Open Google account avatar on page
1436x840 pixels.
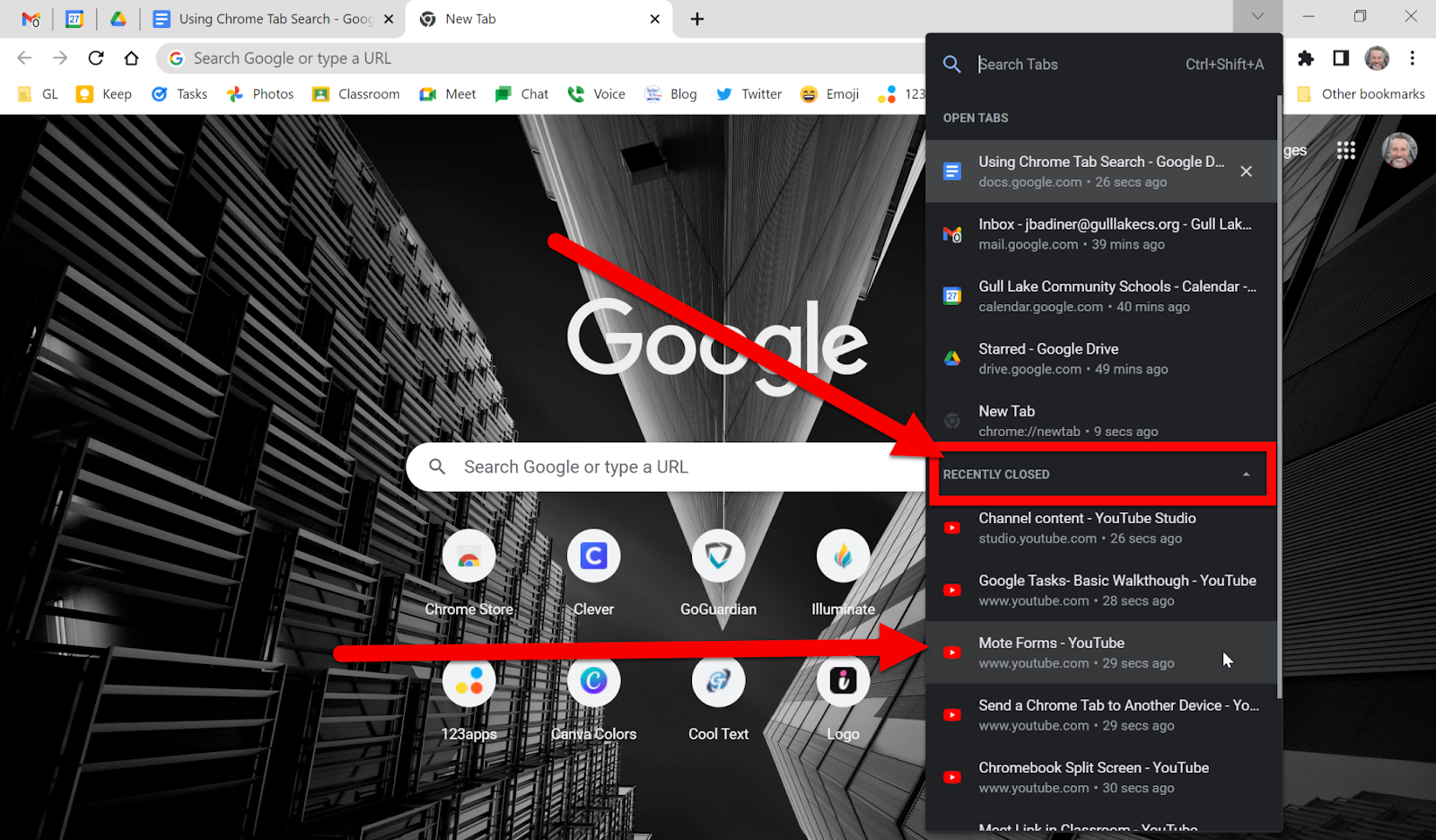click(x=1399, y=151)
